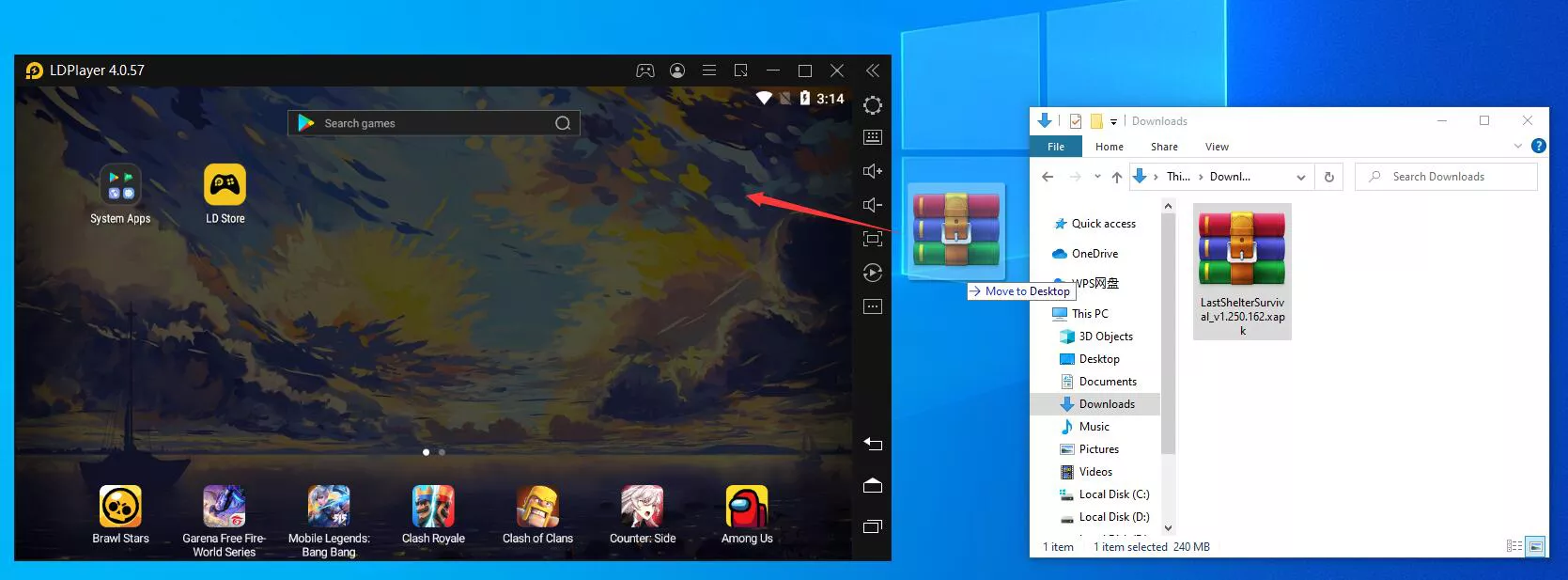
Task: Select Desktop in navigation pane
Action: (1090, 359)
